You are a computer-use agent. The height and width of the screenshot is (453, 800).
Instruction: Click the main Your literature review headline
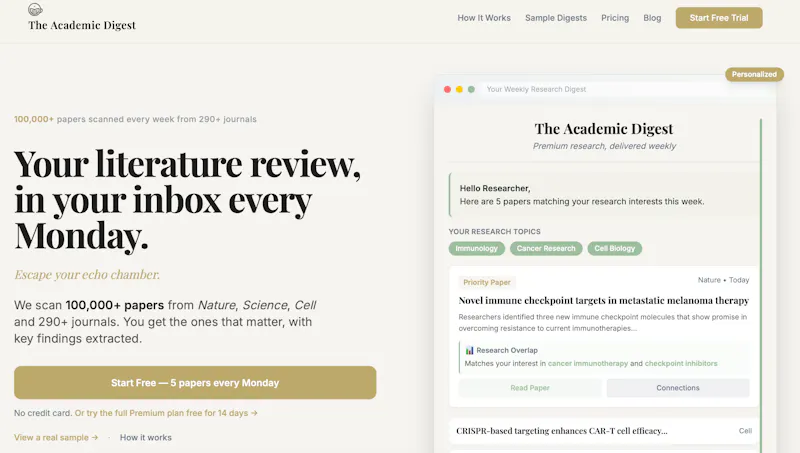click(x=187, y=200)
